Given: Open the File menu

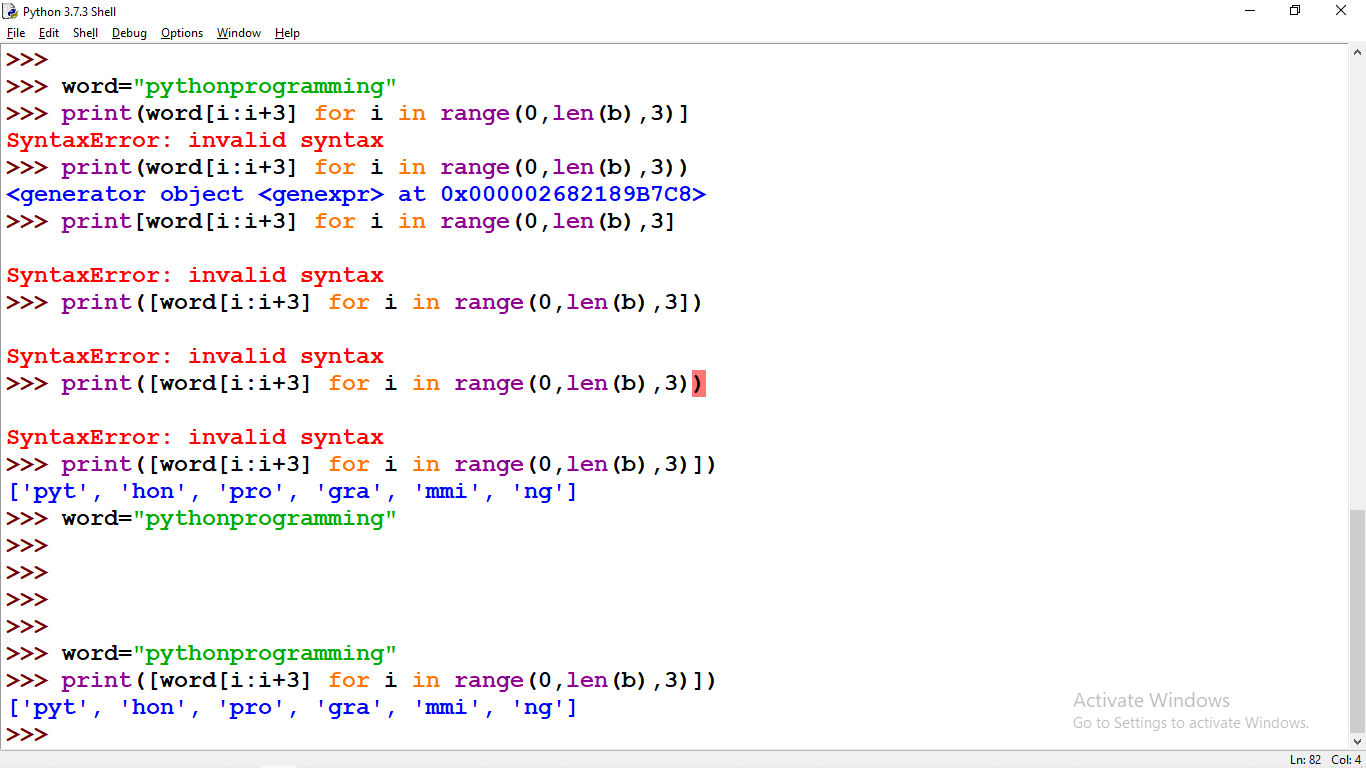Looking at the screenshot, I should coord(16,32).
